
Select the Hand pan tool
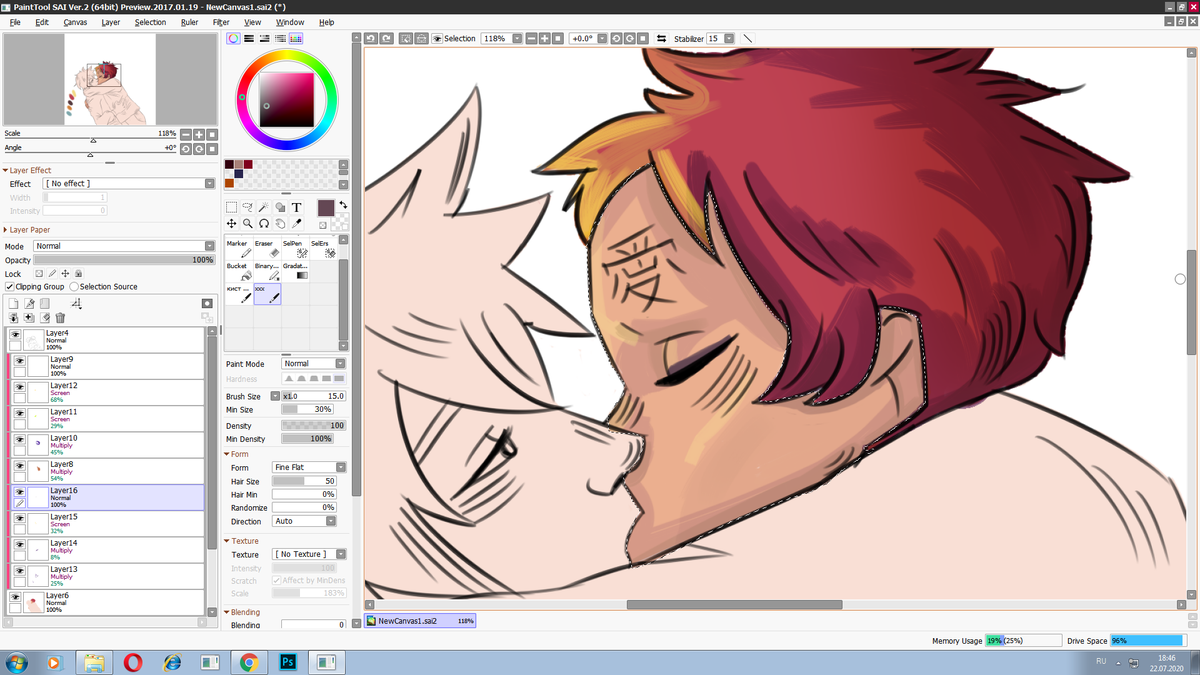pos(280,224)
